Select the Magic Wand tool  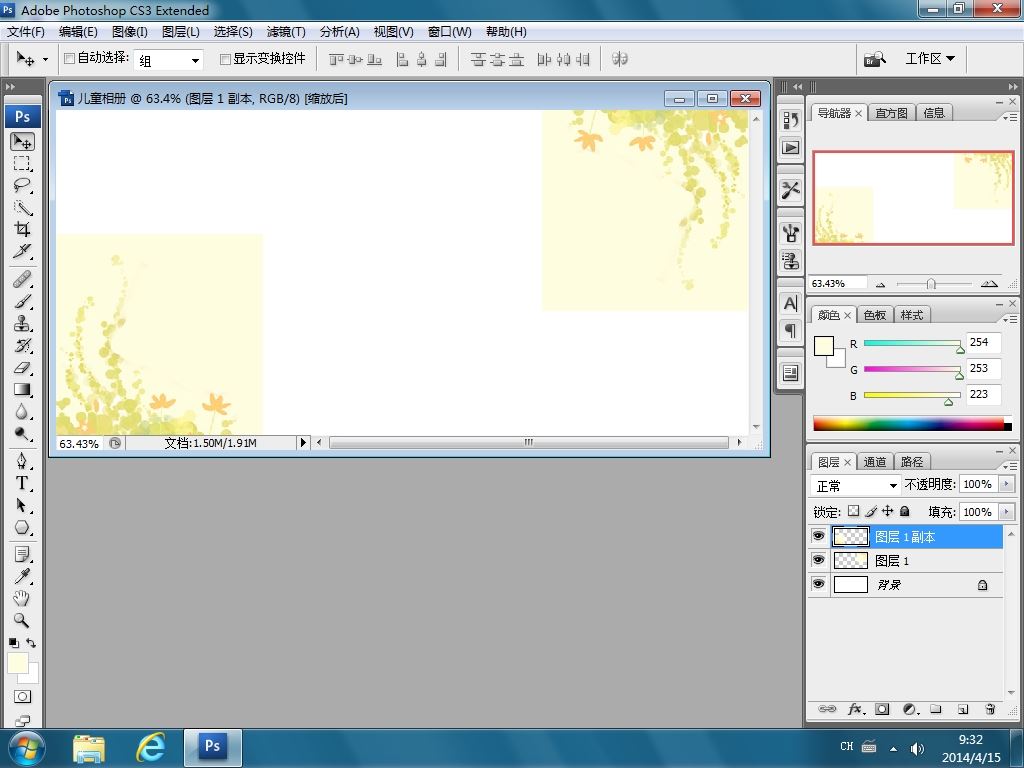tap(22, 208)
